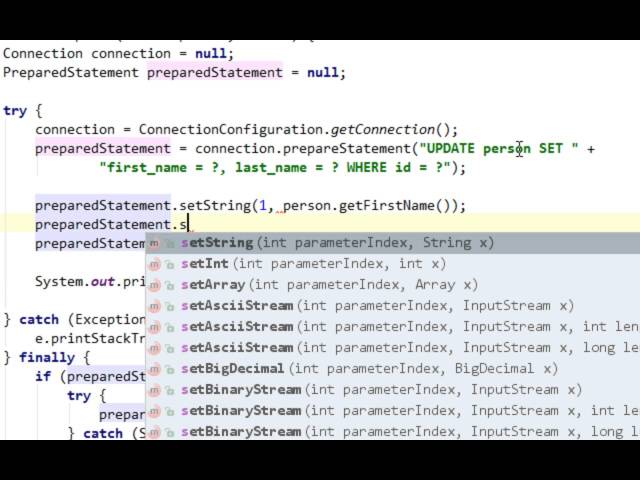Image resolution: width=640 pixels, height=480 pixels.
Task: Click method icon beside setString suggestion
Action: click(x=154, y=243)
